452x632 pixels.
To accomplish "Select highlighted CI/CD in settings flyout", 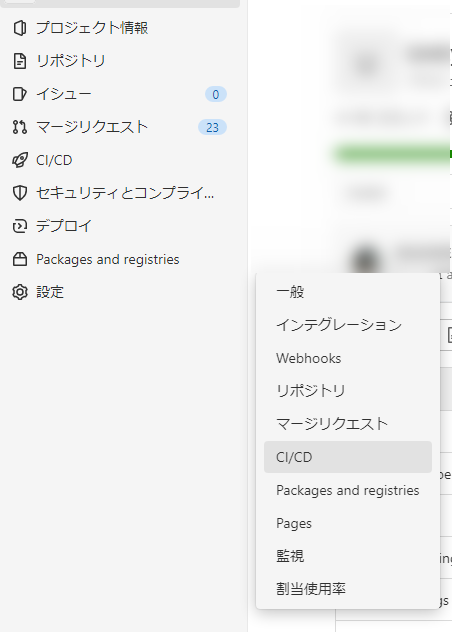I will [348, 457].
